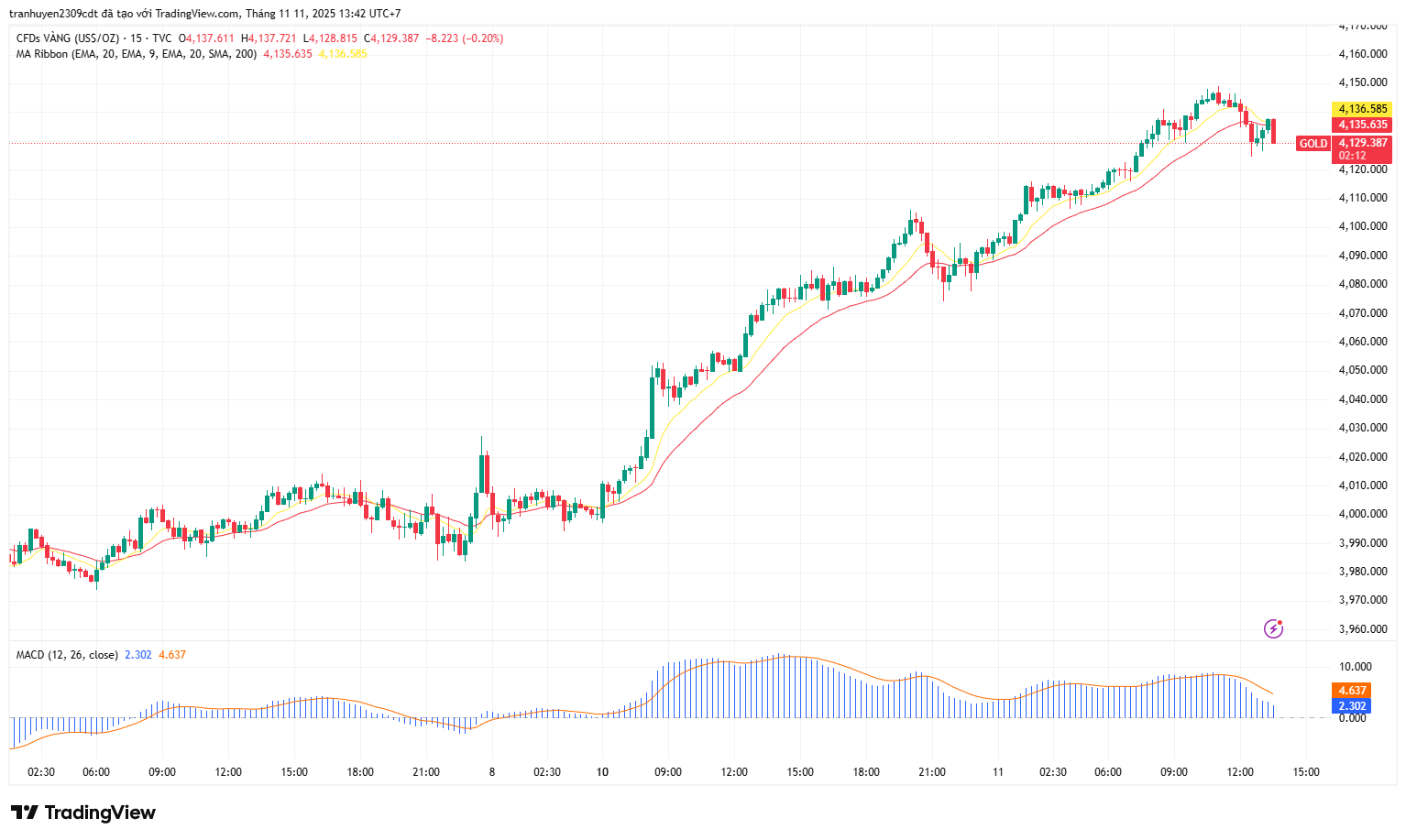Click the current price 4,129.387 countdown label
Viewport: 1406px width, 840px height.
[x=1362, y=149]
